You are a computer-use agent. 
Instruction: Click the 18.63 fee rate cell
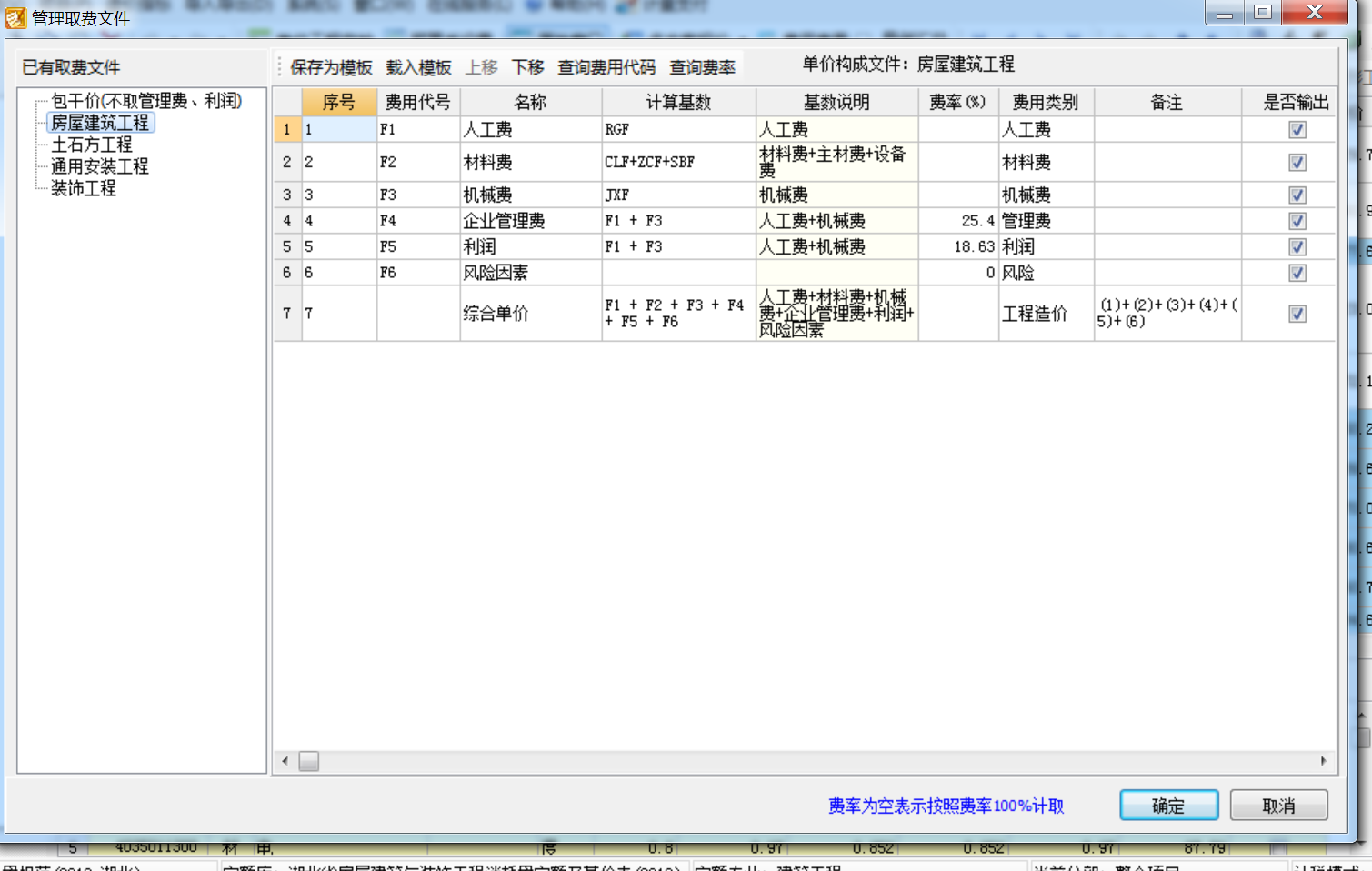(x=958, y=246)
